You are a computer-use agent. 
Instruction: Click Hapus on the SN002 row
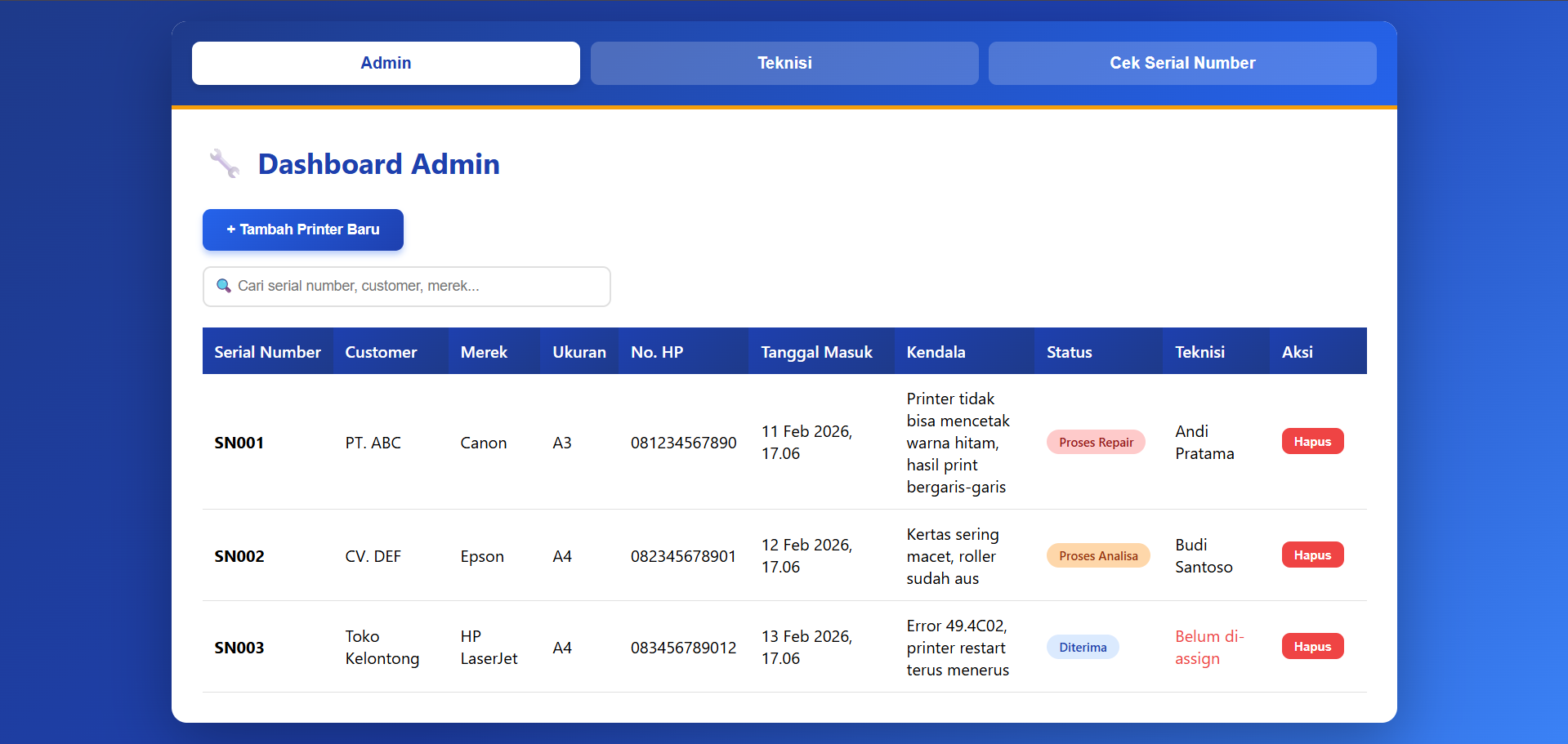(1312, 555)
